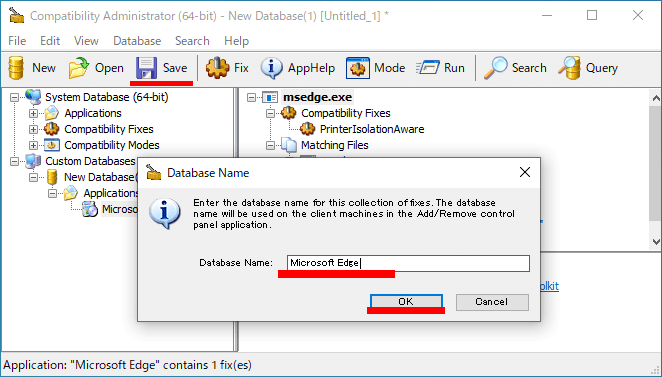Screen dimensions: 662x377
Task: Click the msedge.exe file icon
Action: [270, 97]
